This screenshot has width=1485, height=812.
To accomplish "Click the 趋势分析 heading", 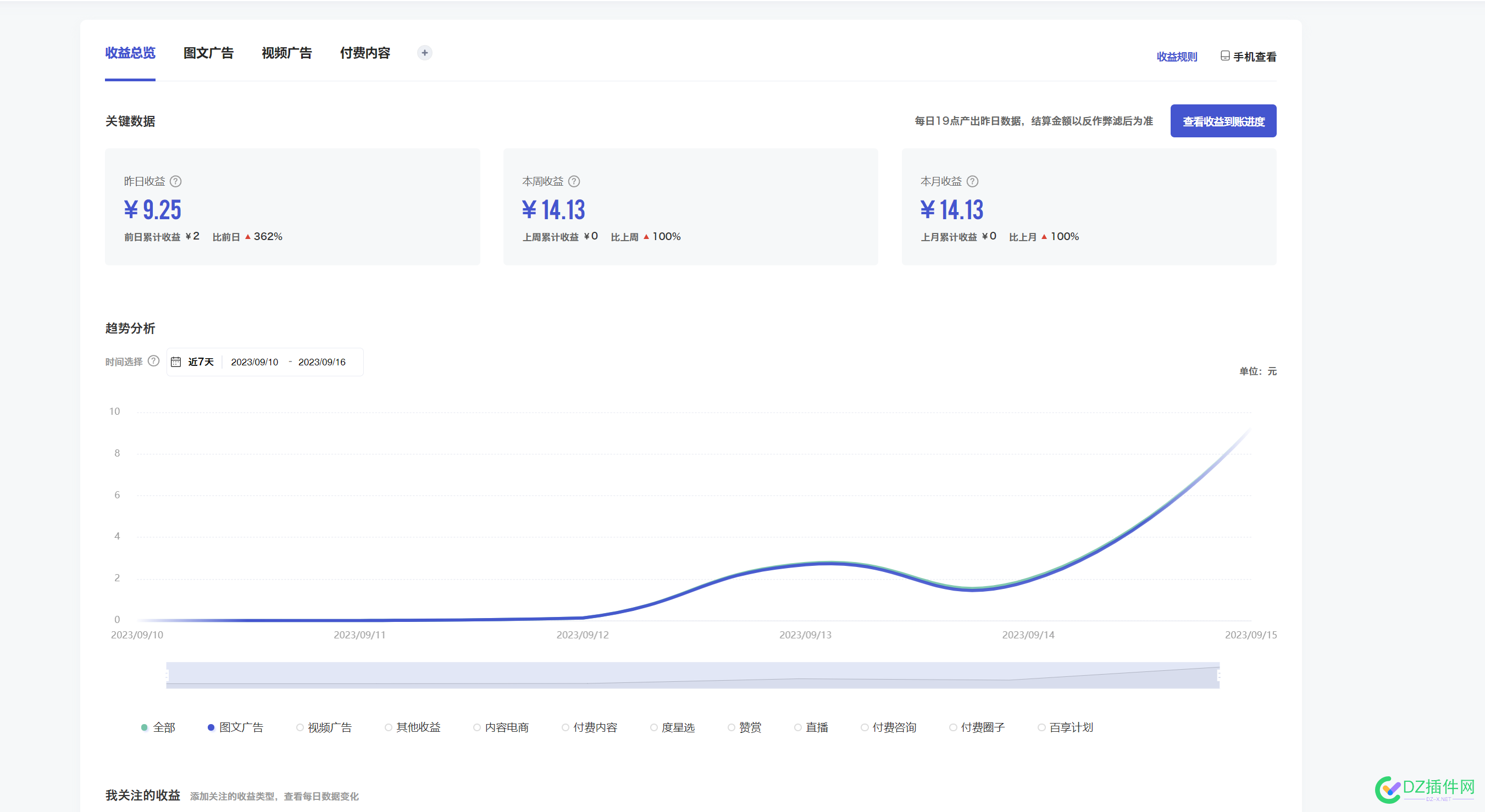I will click(130, 329).
